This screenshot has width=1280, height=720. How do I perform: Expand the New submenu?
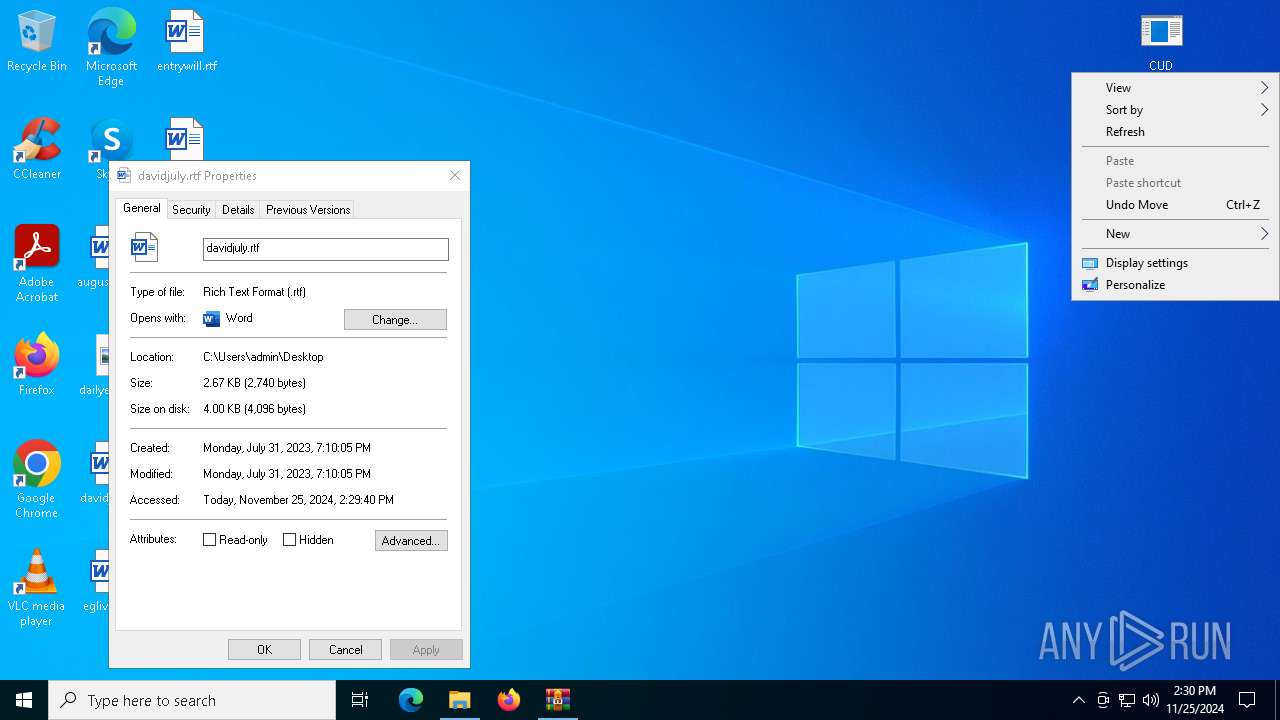pos(1175,234)
